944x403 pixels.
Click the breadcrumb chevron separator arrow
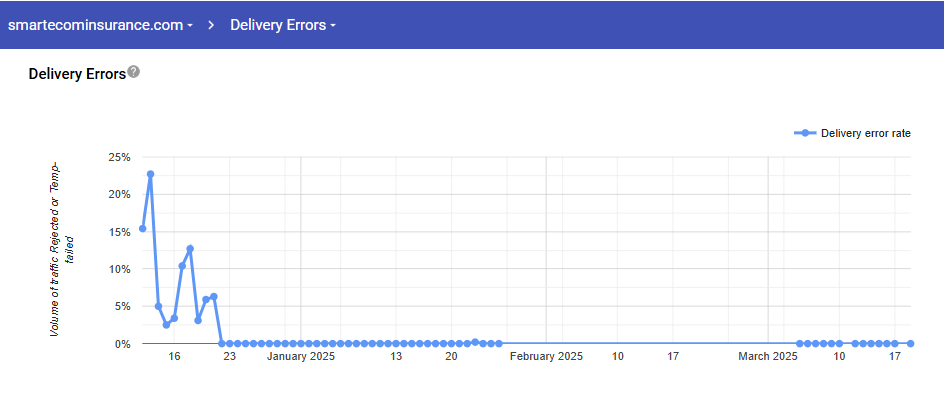tap(212, 25)
